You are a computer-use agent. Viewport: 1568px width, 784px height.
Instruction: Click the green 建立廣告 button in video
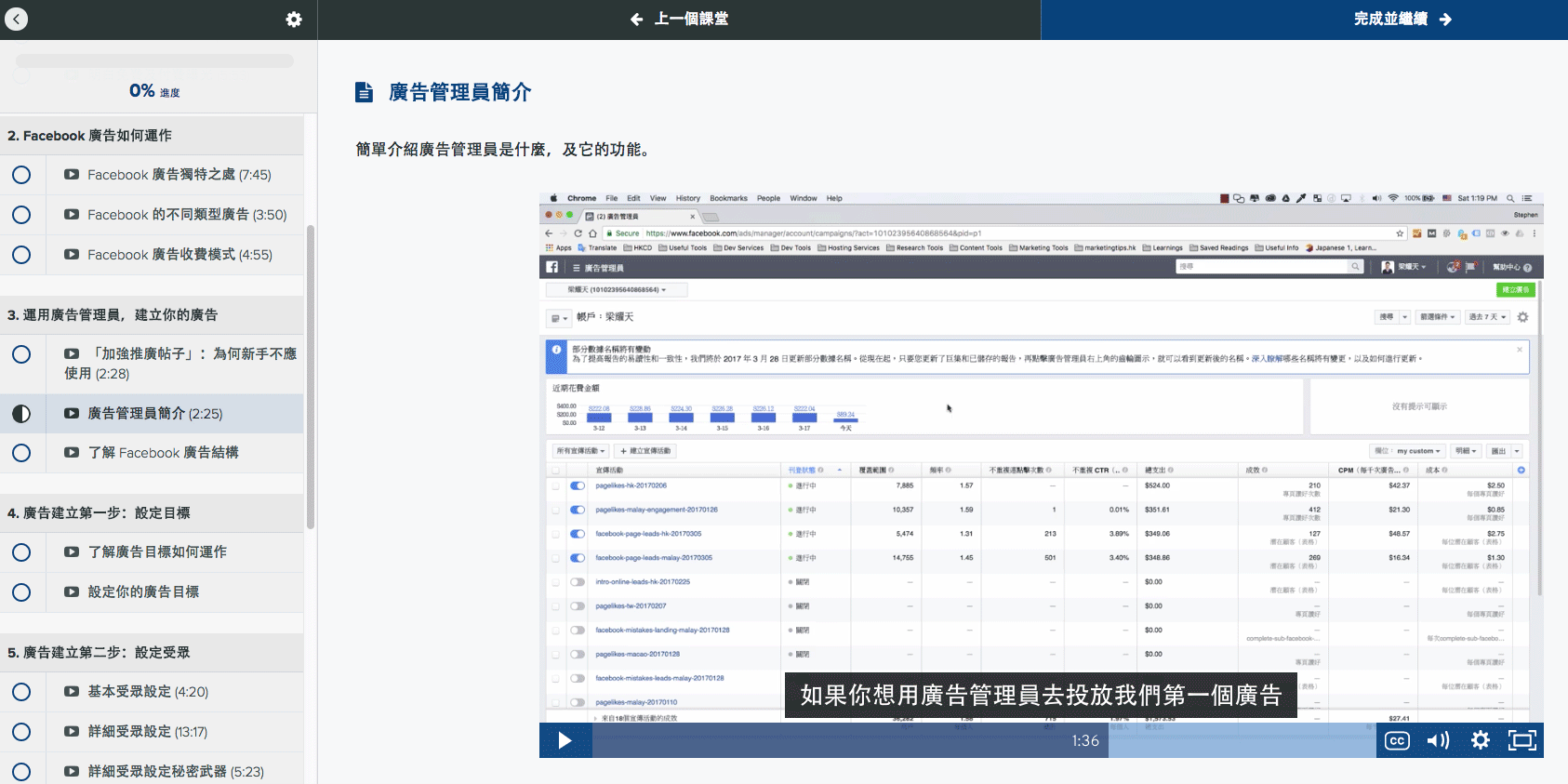coord(1516,290)
